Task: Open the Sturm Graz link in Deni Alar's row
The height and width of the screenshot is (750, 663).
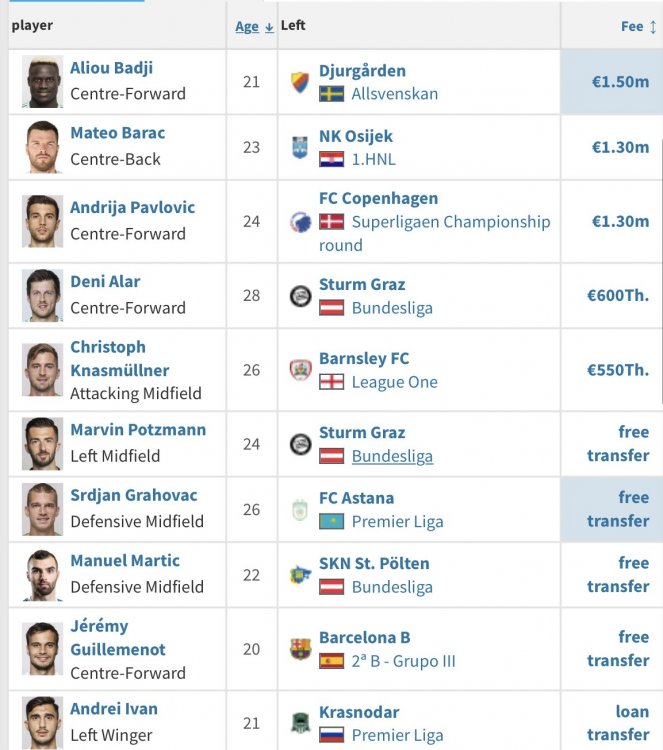Action: click(362, 285)
